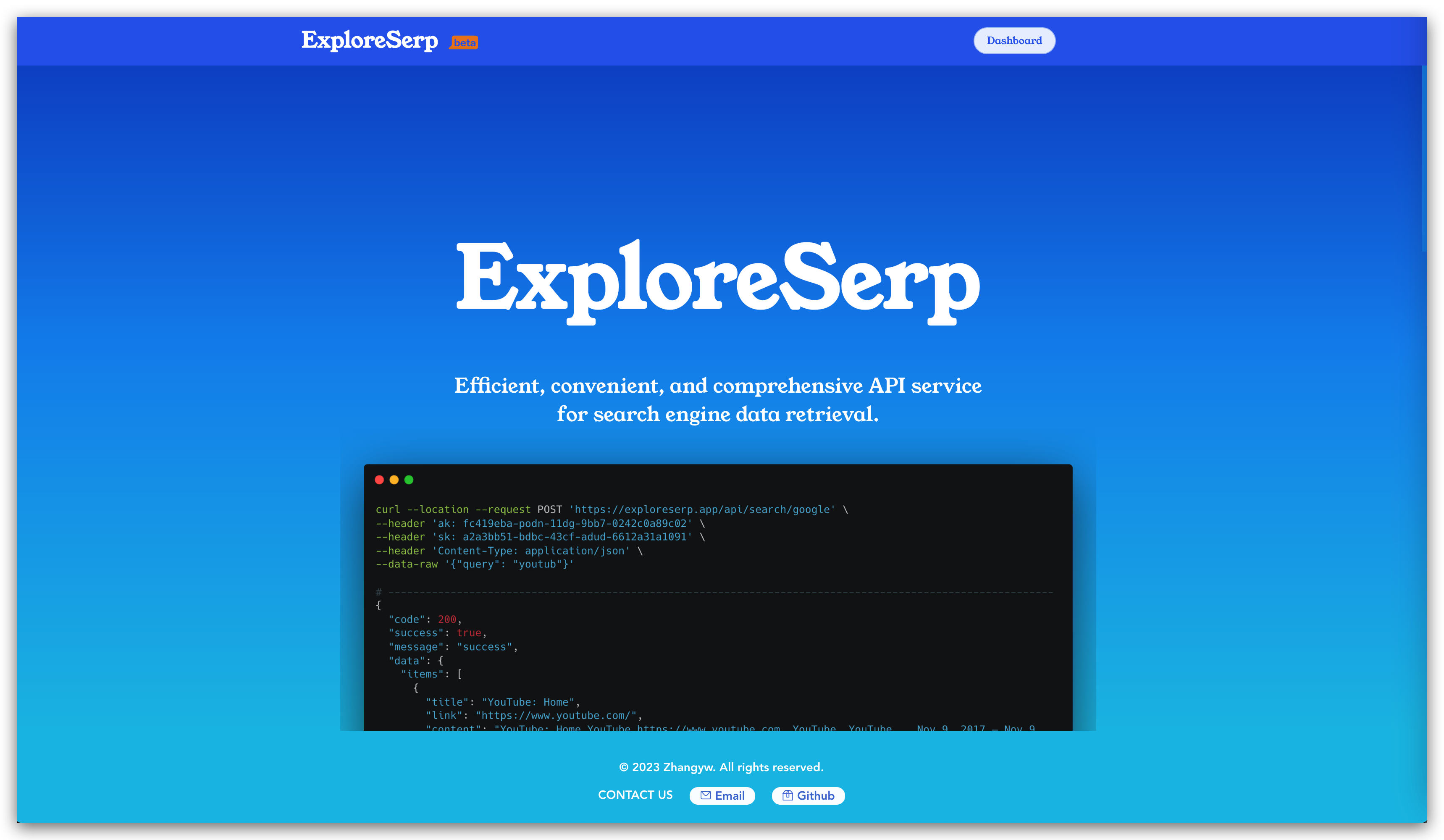Click the envelope icon in Email button

click(x=705, y=795)
